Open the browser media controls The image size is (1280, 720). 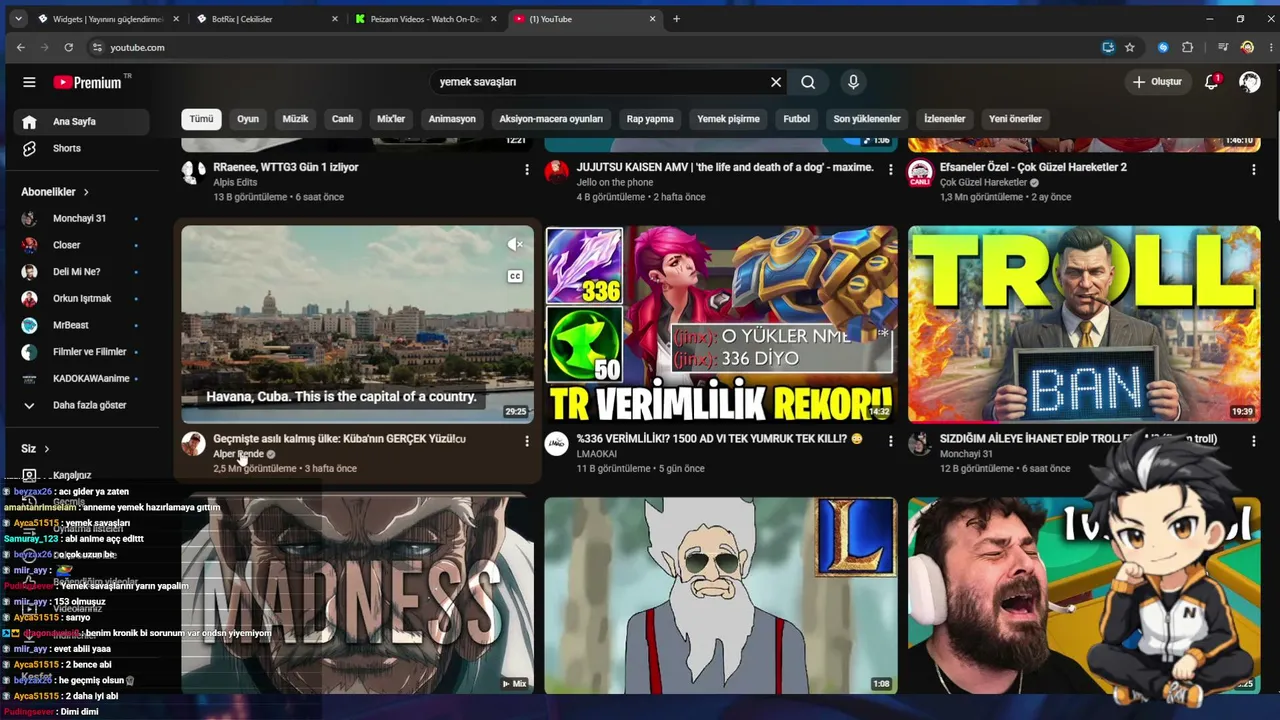tap(1223, 47)
